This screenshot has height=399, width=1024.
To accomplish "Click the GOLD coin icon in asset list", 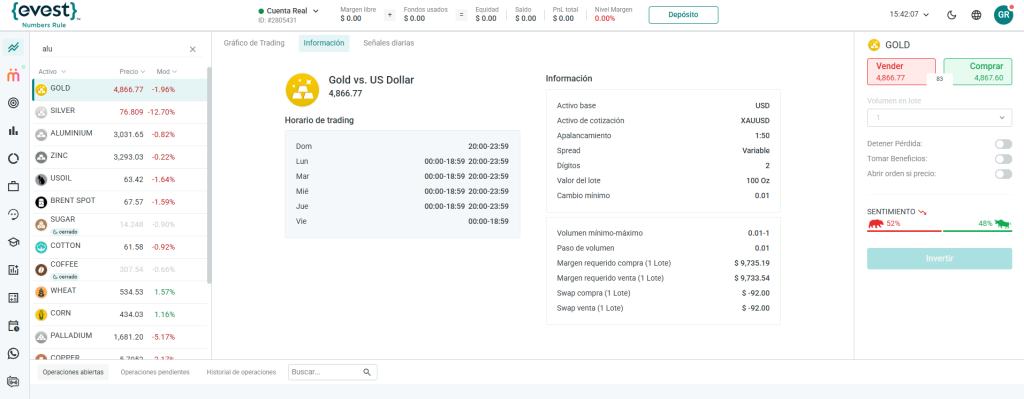I will 40,90.
